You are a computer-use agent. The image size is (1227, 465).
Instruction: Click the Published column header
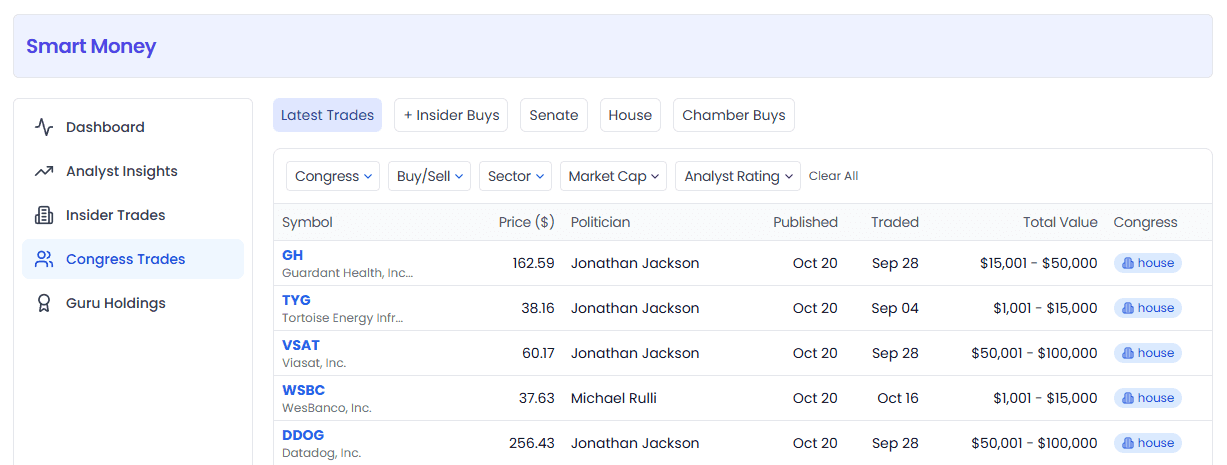coord(805,222)
